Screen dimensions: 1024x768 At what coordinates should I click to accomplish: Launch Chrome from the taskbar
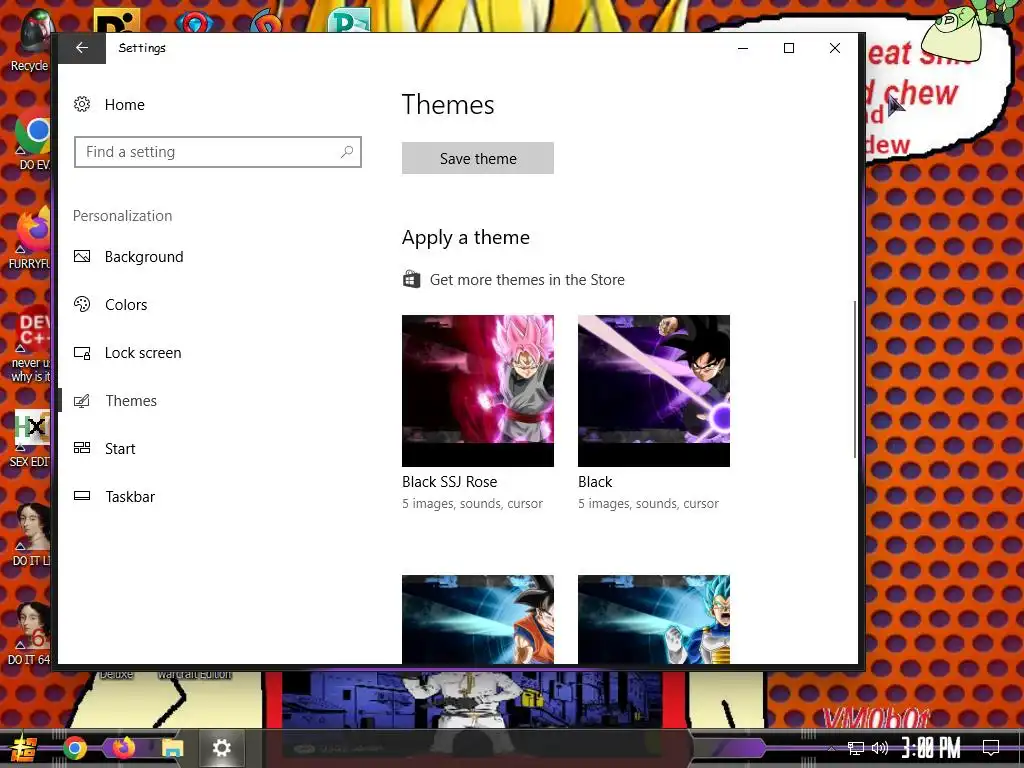click(x=74, y=748)
